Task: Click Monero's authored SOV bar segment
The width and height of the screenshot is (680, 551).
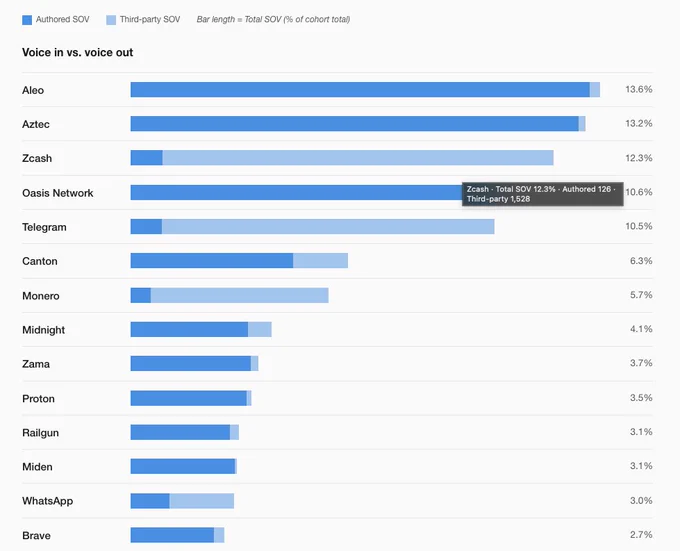Action: [141, 295]
